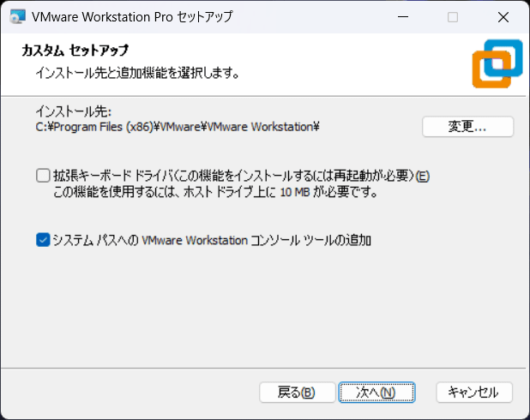Screen dimensions: 530x420
Task: Uncheck the システム パスへの console tools checkbox
Action: point(43,240)
